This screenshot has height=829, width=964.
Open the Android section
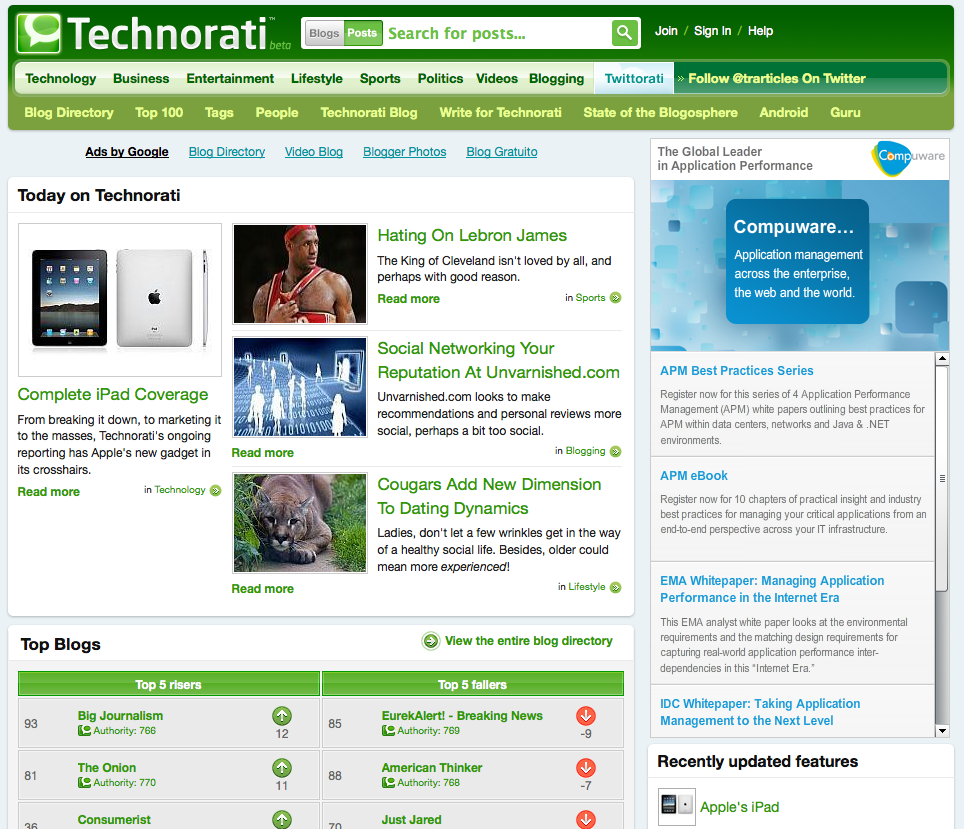click(x=784, y=113)
